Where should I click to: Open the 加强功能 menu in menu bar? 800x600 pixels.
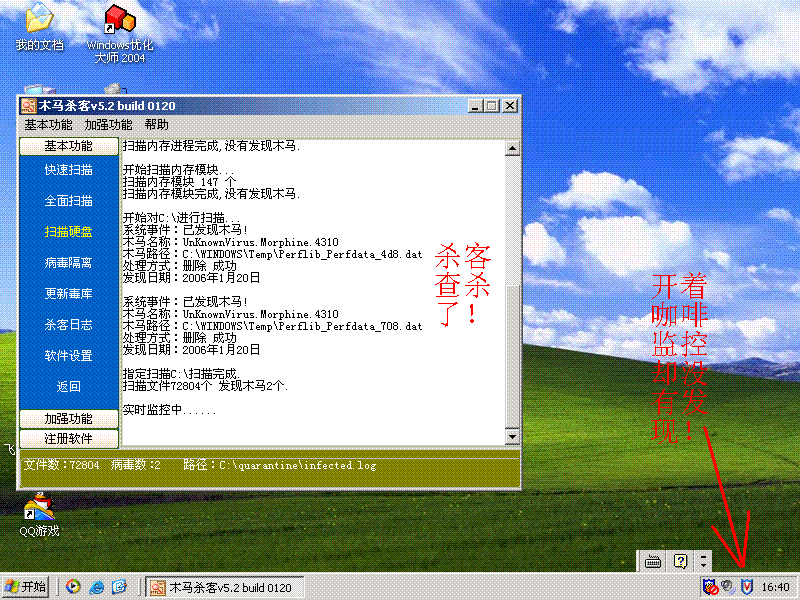point(108,124)
